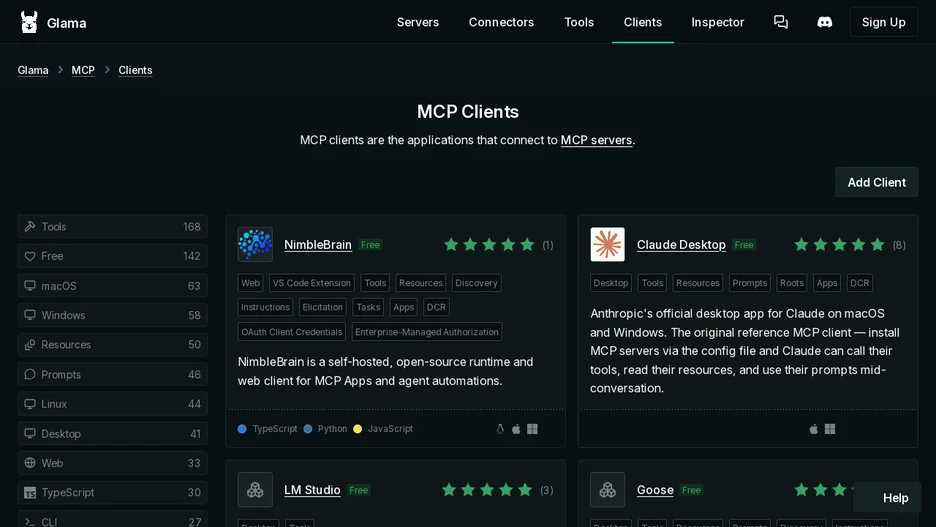Viewport: 936px width, 527px height.
Task: Click the speech bubble icon beside Prompts
Action: pyautogui.click(x=30, y=374)
